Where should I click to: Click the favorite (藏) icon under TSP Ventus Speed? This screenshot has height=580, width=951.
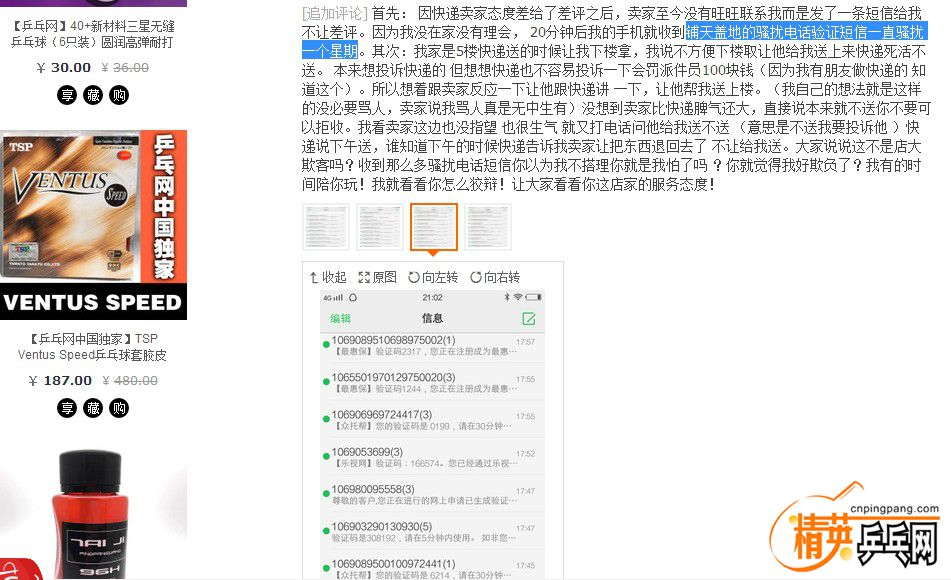pos(93,408)
